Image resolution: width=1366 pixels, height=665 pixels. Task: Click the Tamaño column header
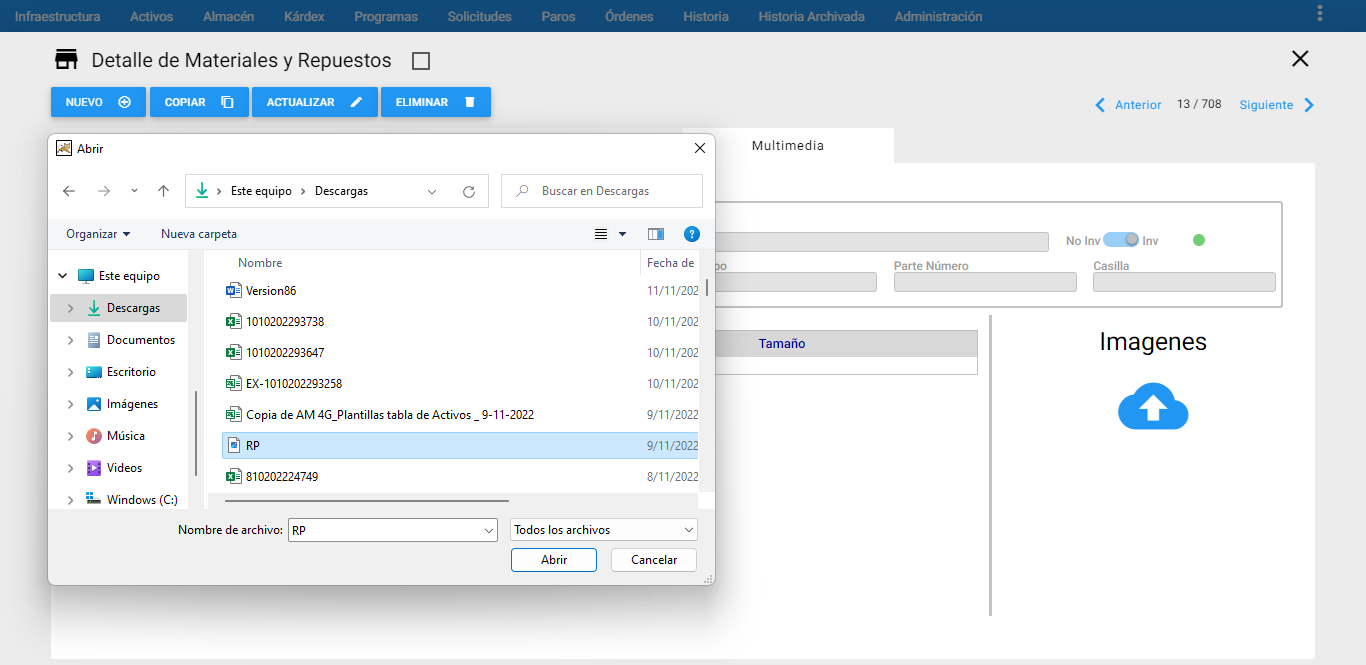pos(782,343)
